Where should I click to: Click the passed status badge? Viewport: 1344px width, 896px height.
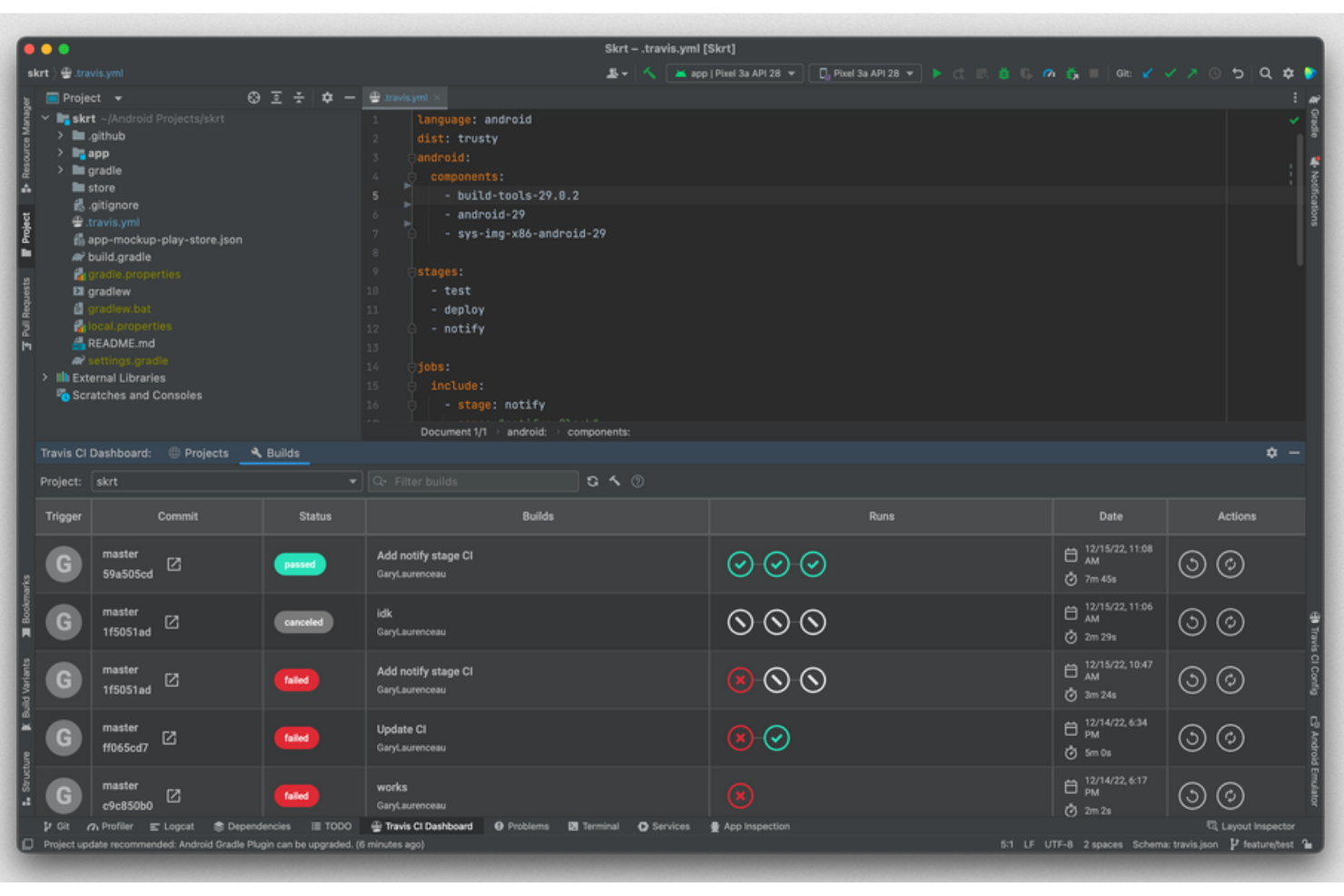click(x=300, y=565)
